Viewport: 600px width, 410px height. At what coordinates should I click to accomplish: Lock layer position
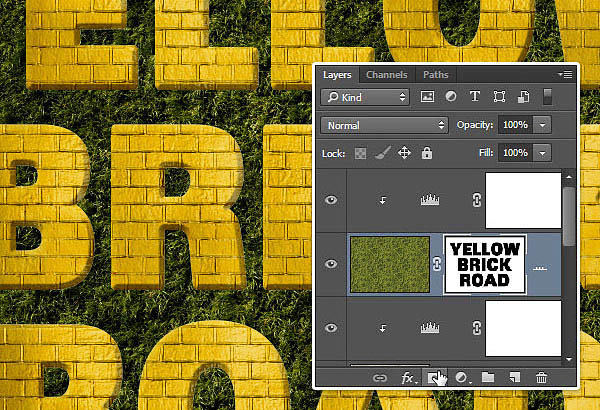pos(404,153)
